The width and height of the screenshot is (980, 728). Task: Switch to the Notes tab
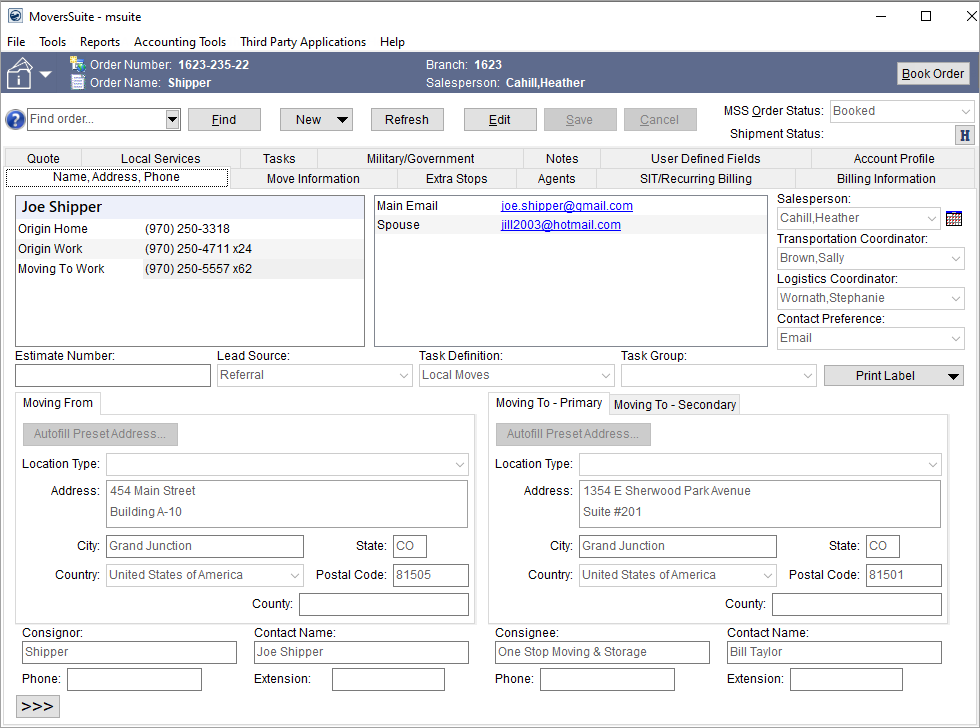click(562, 158)
